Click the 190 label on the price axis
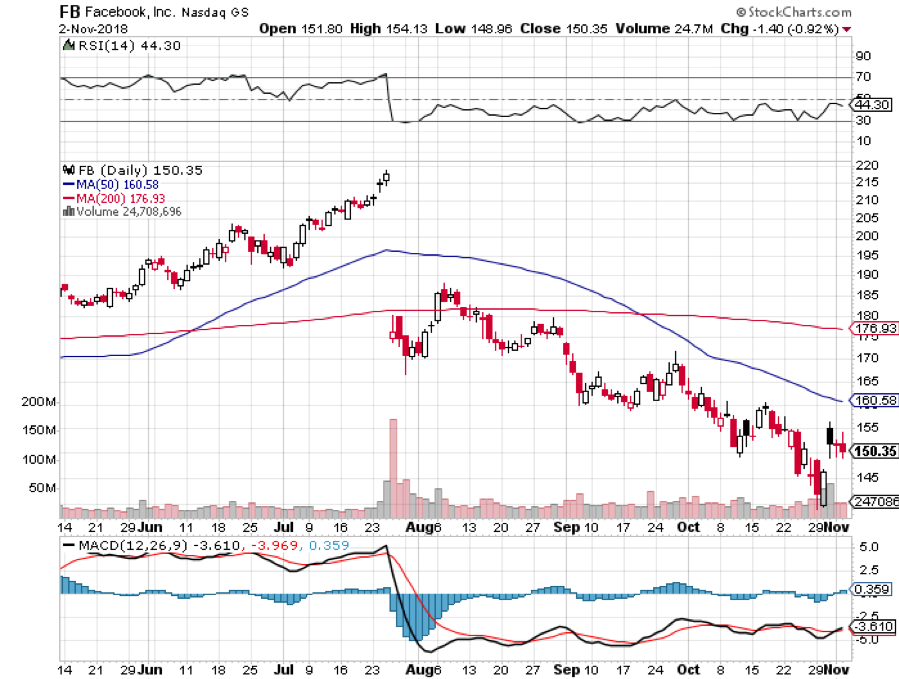This screenshot has width=899, height=679. click(867, 274)
